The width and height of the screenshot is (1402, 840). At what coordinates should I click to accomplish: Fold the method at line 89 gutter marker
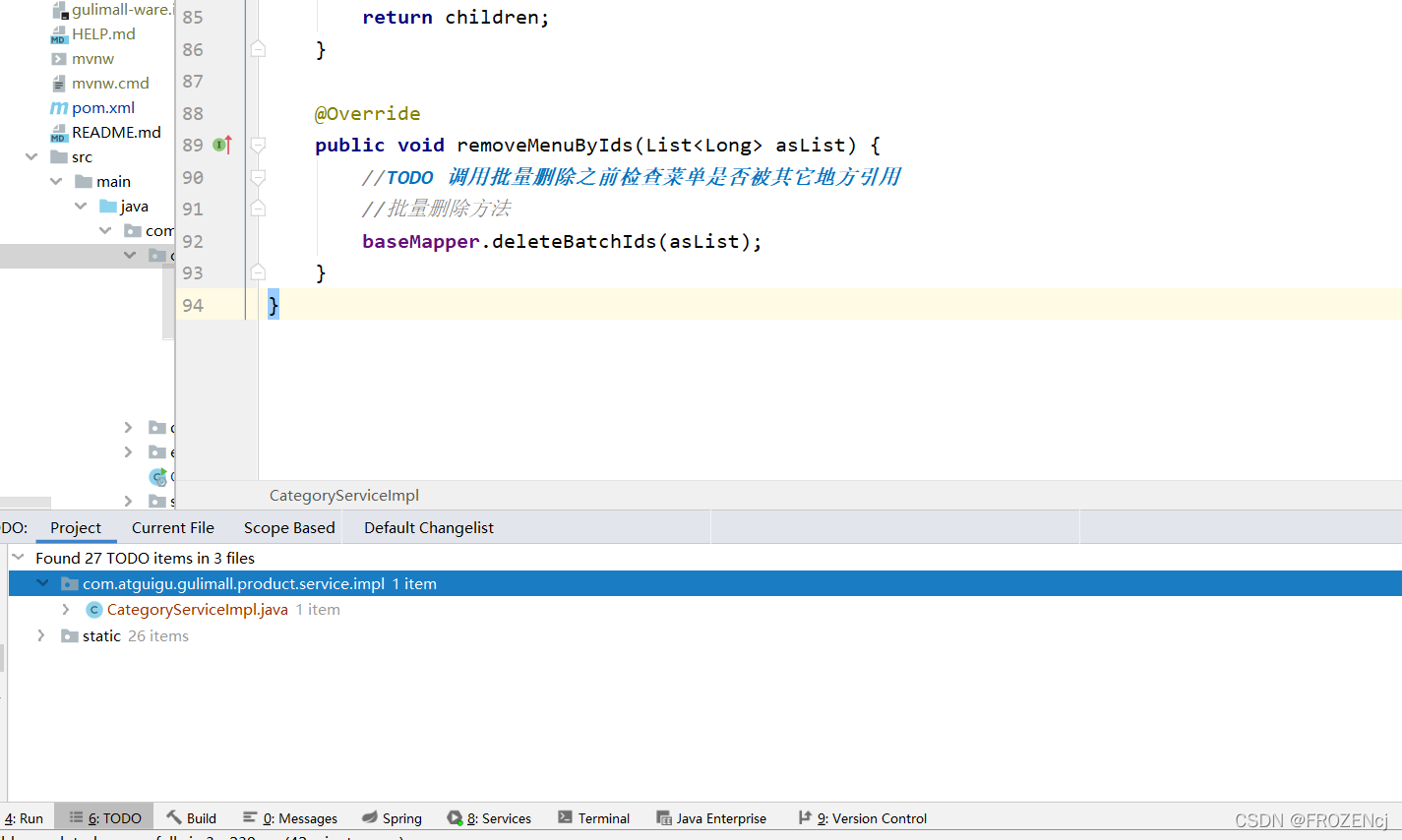pyautogui.click(x=258, y=146)
